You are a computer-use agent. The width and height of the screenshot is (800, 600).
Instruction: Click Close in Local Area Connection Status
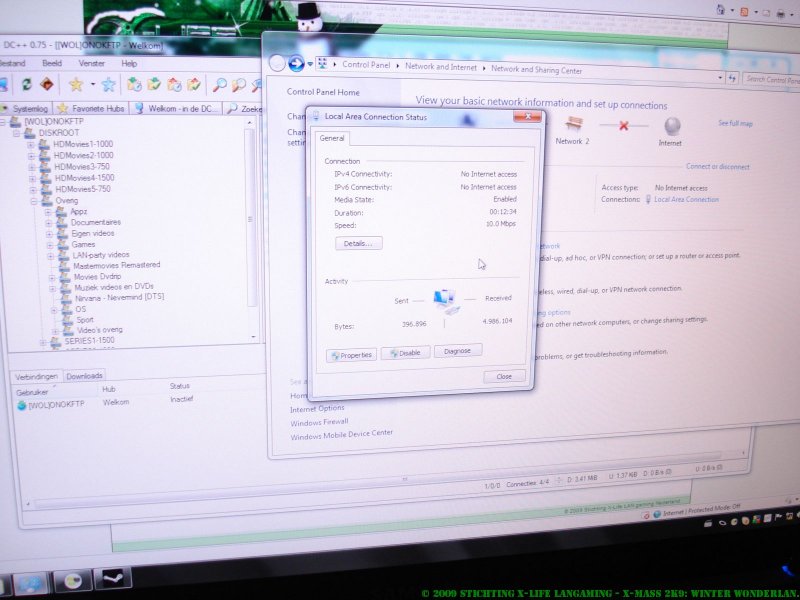504,377
